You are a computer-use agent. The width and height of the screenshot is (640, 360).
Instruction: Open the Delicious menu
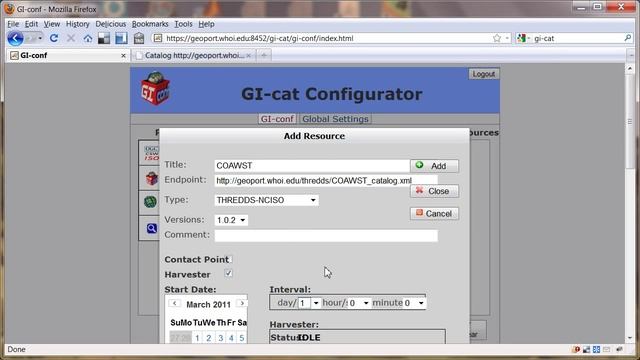click(x=111, y=24)
